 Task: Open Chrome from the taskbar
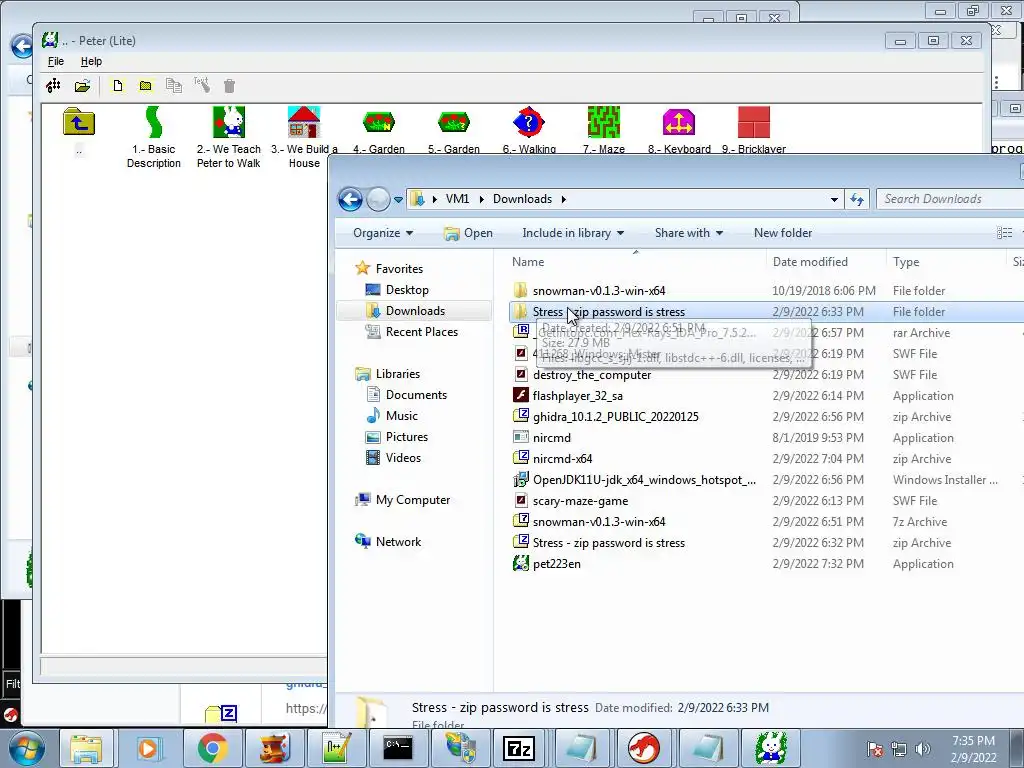(213, 748)
